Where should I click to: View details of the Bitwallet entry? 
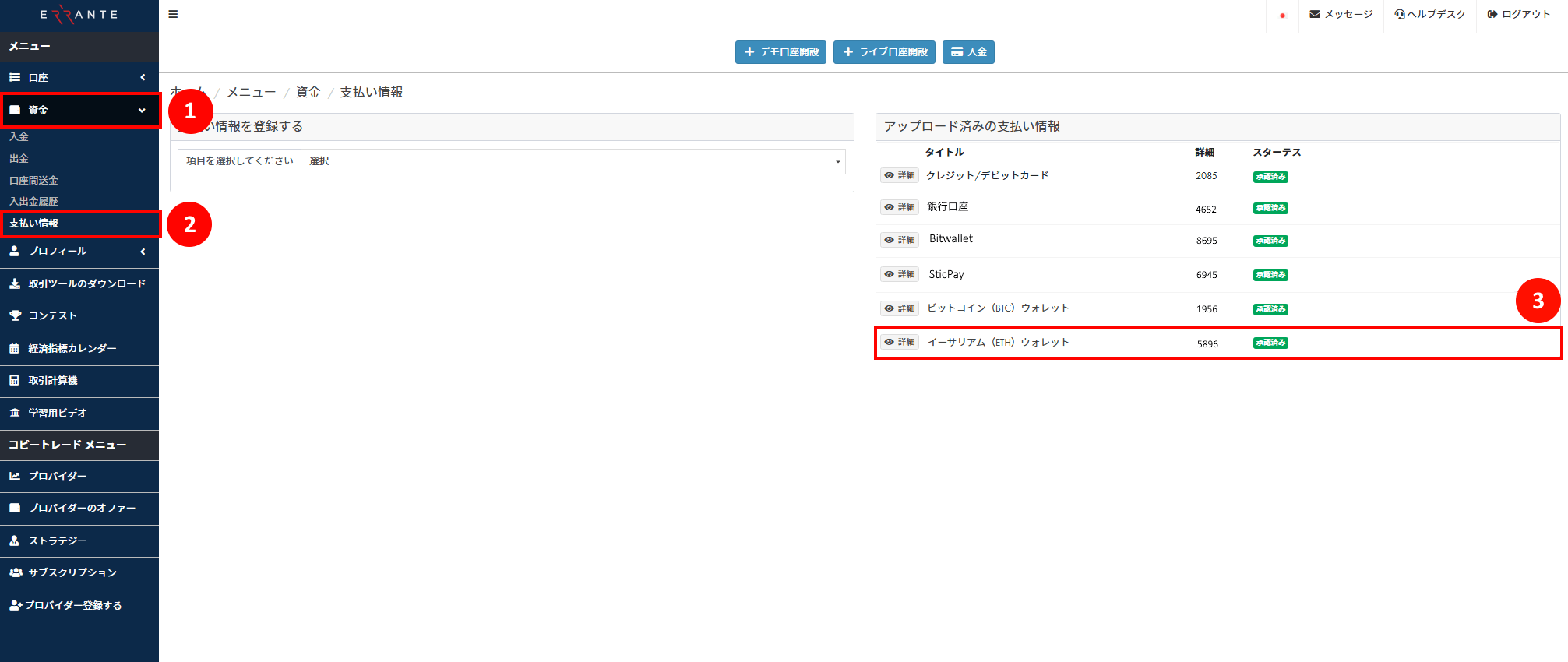pyautogui.click(x=900, y=240)
